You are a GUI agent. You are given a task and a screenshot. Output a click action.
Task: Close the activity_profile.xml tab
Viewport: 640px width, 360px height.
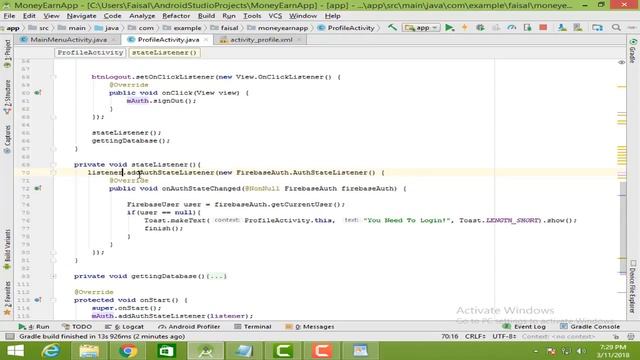(x=299, y=40)
